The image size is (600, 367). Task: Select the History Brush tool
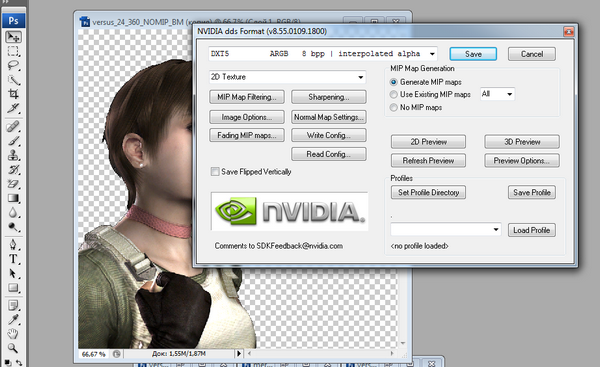pos(13,170)
